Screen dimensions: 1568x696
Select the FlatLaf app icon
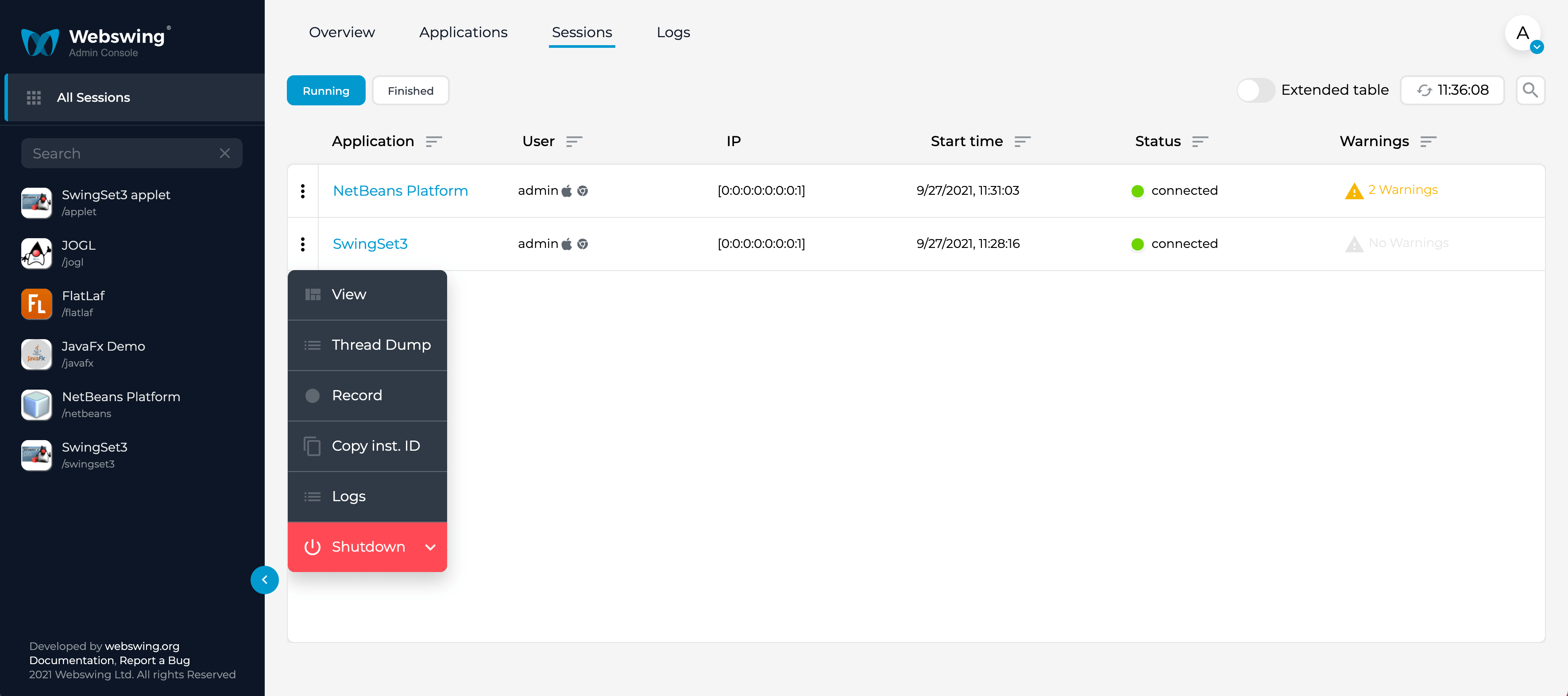(36, 304)
